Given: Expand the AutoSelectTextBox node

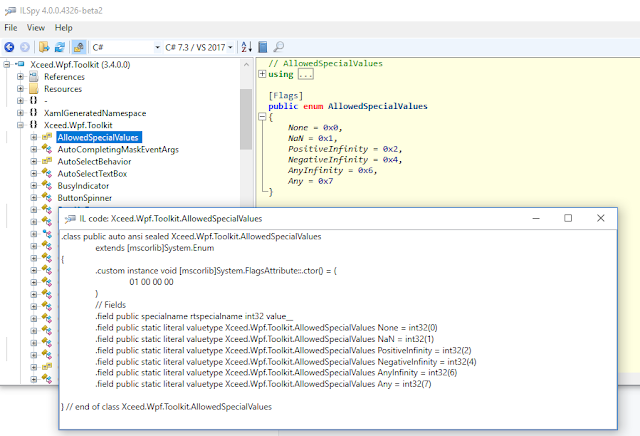Looking at the screenshot, I should coord(34,174).
